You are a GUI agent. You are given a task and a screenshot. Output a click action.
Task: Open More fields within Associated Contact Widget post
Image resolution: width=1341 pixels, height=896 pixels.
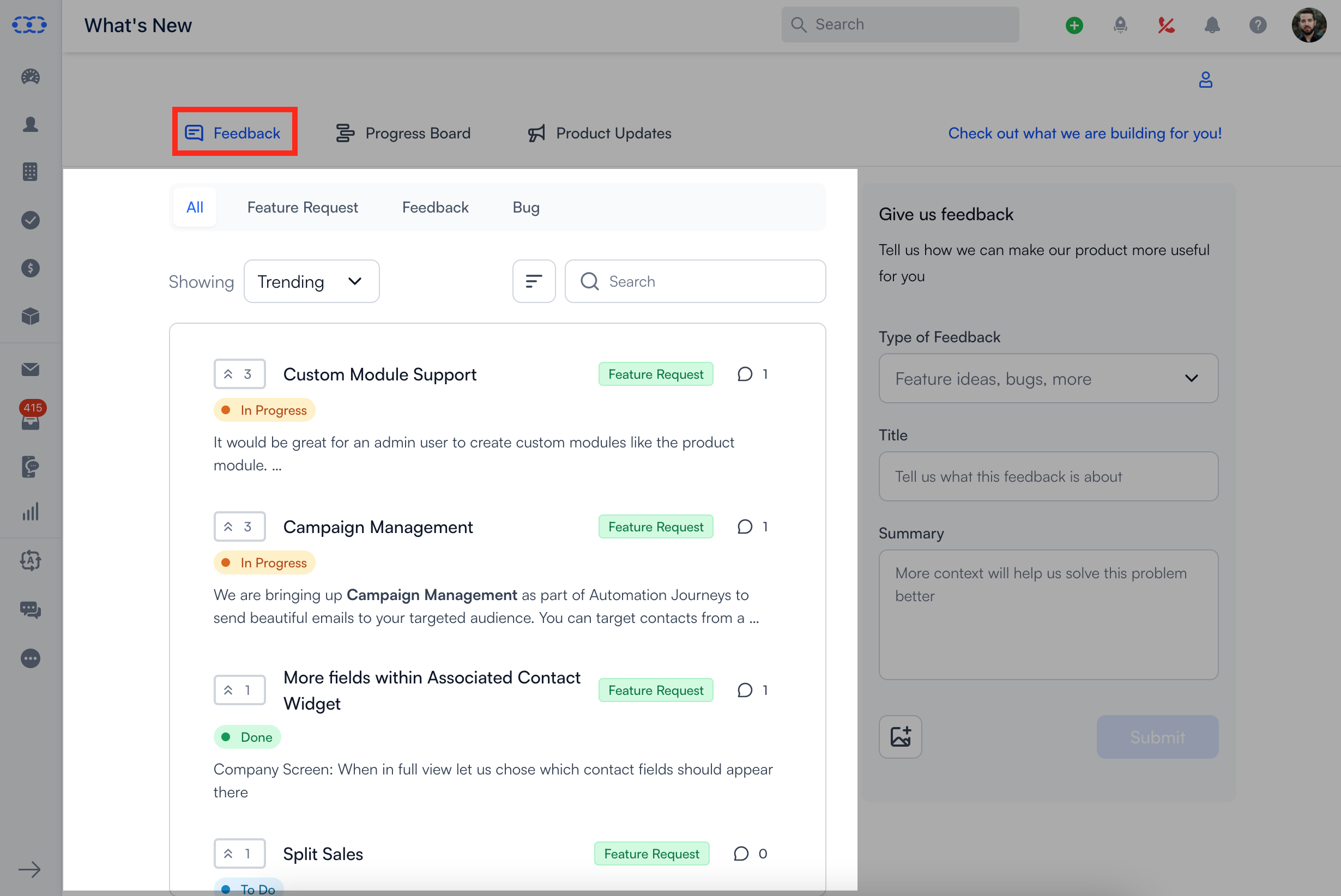[432, 690]
